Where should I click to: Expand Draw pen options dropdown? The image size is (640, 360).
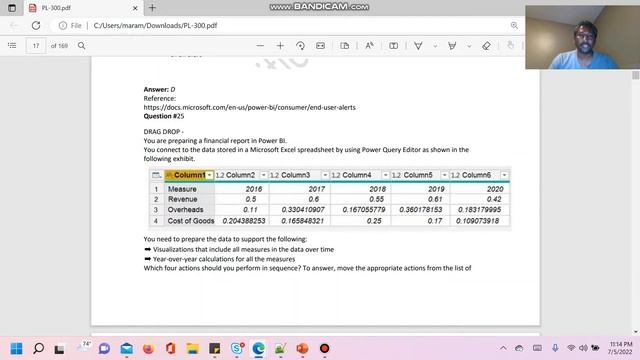point(435,46)
